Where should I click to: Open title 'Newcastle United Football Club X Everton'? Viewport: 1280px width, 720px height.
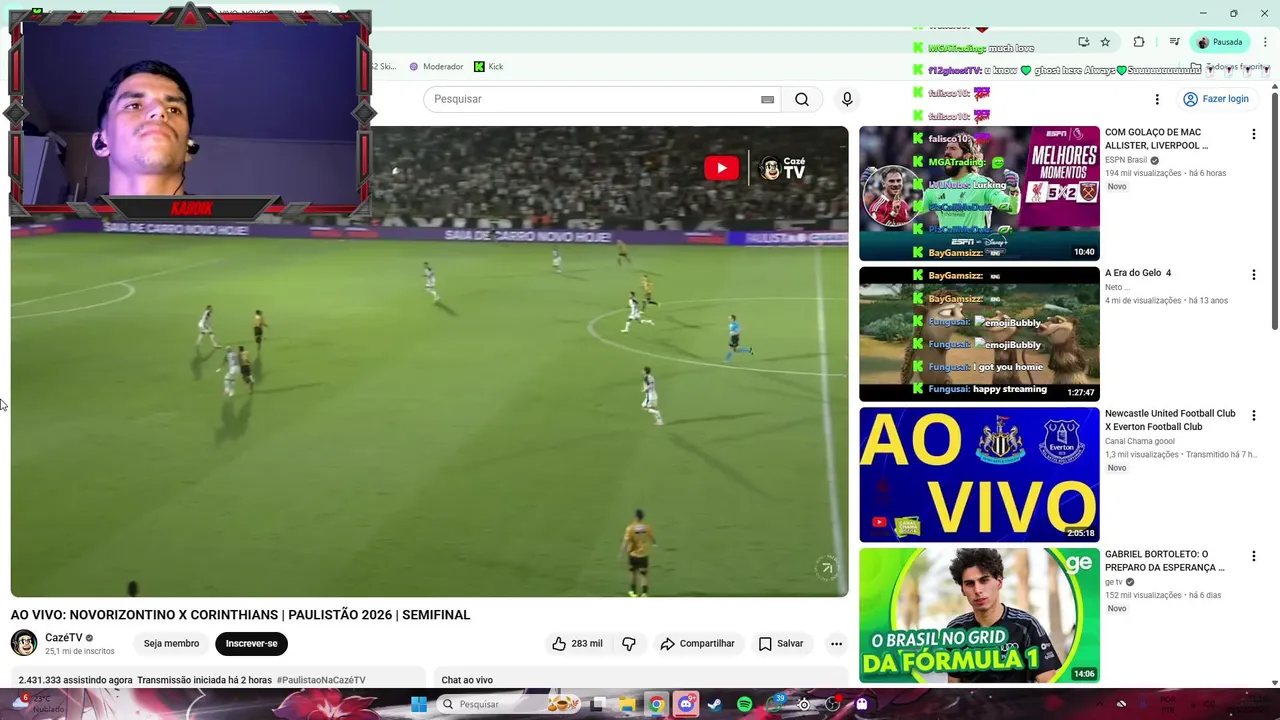point(1170,420)
